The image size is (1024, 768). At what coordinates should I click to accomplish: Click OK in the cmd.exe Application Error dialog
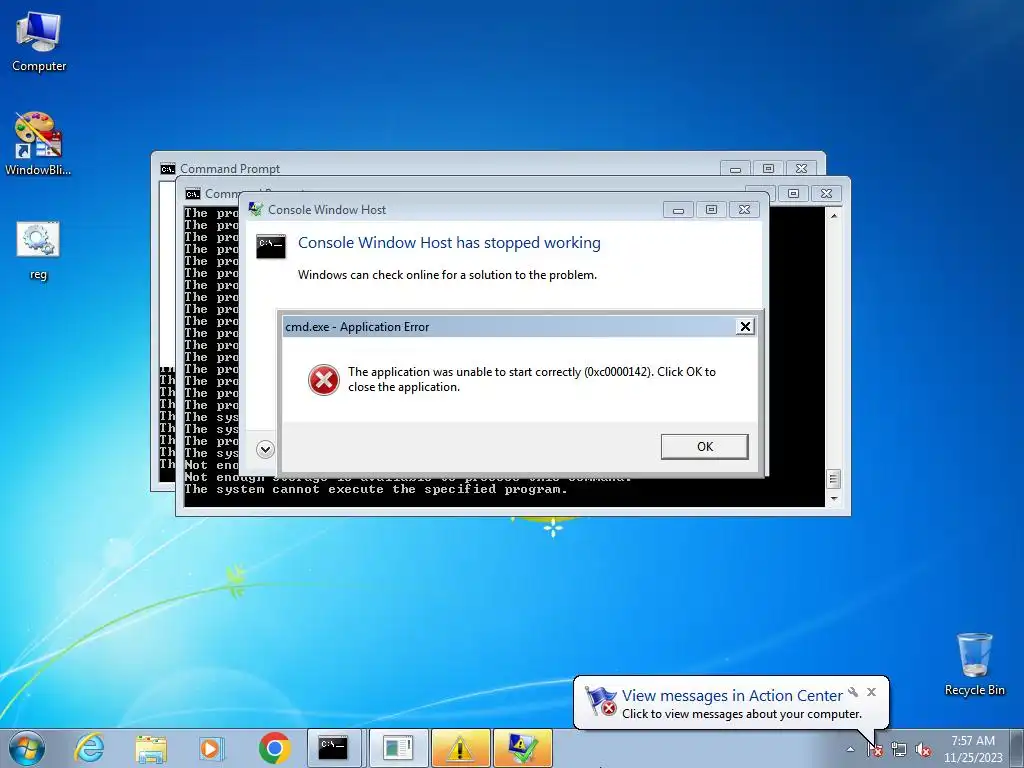[704, 447]
